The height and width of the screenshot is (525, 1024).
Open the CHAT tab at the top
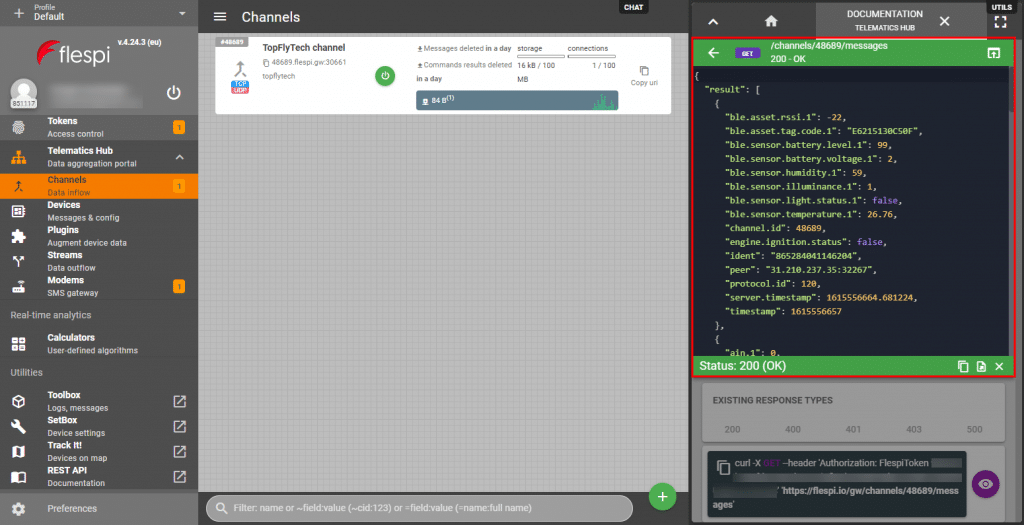[x=633, y=7]
